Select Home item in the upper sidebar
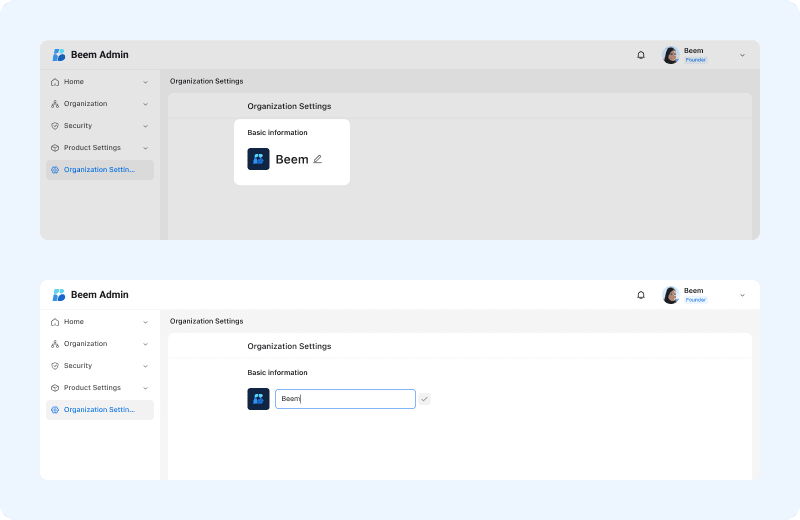 click(74, 82)
